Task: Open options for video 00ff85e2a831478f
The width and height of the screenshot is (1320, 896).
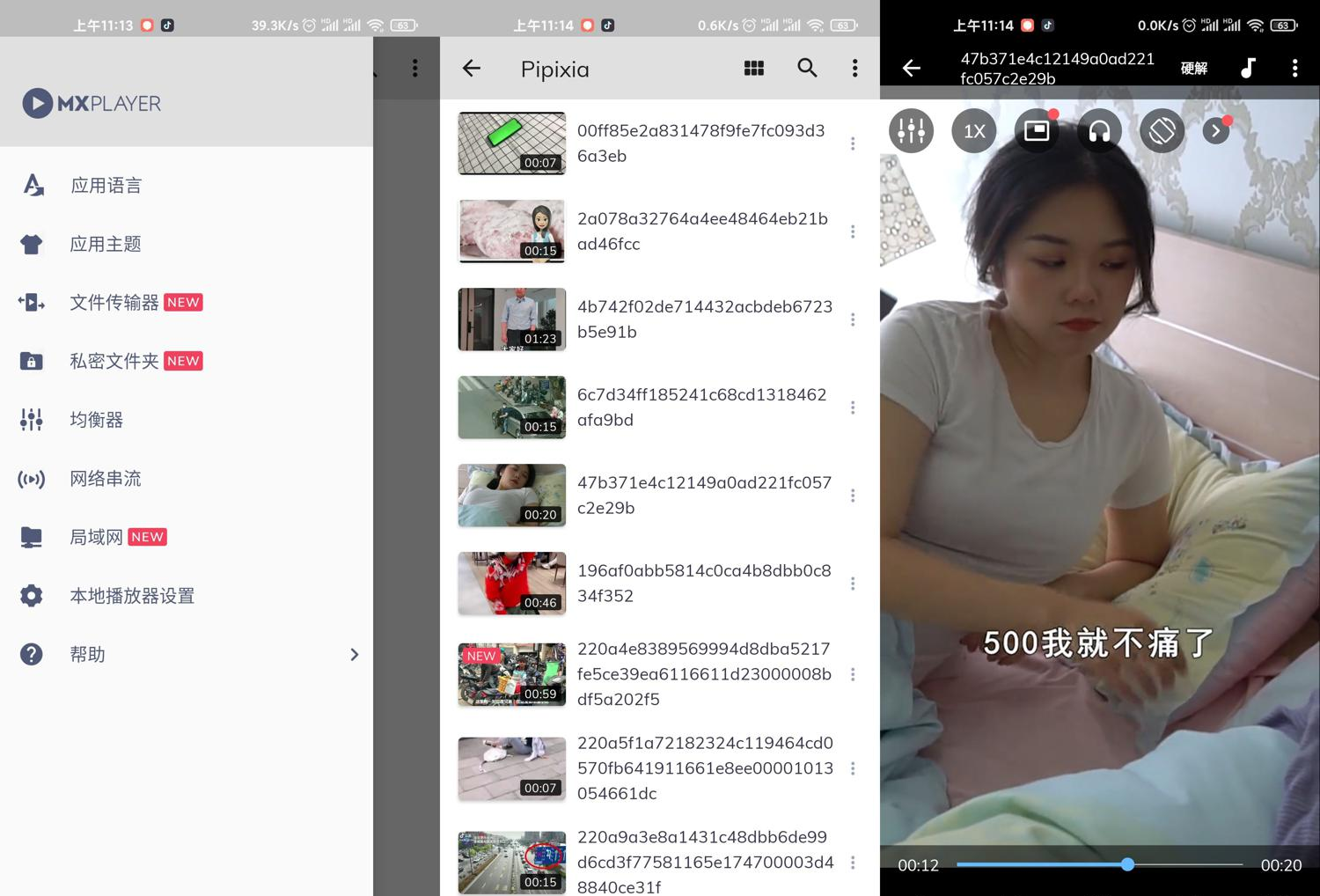Action: click(x=853, y=143)
